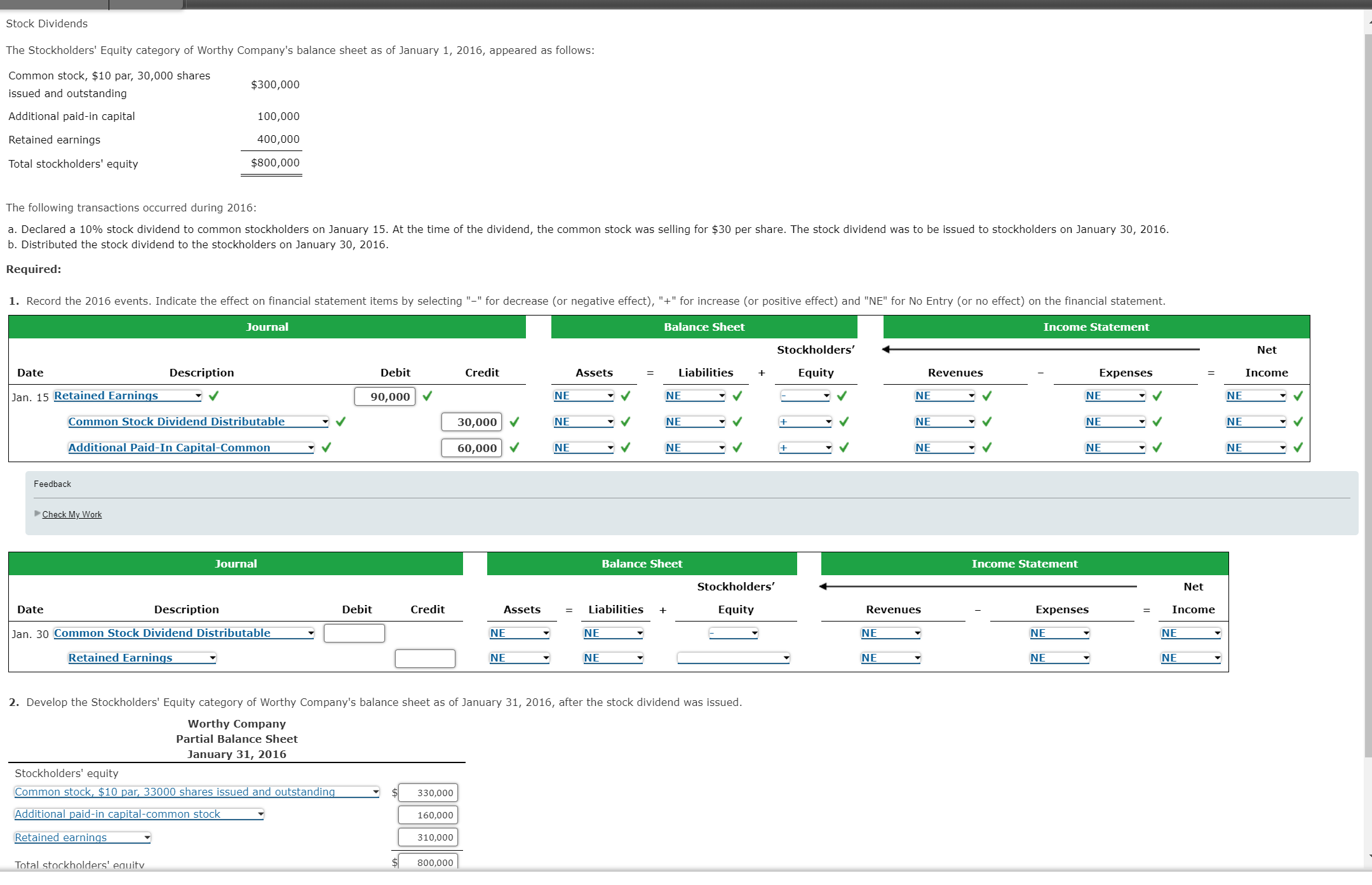Click the checkmark beside Net Income NE in last row
1372x885 pixels.
point(1297,448)
